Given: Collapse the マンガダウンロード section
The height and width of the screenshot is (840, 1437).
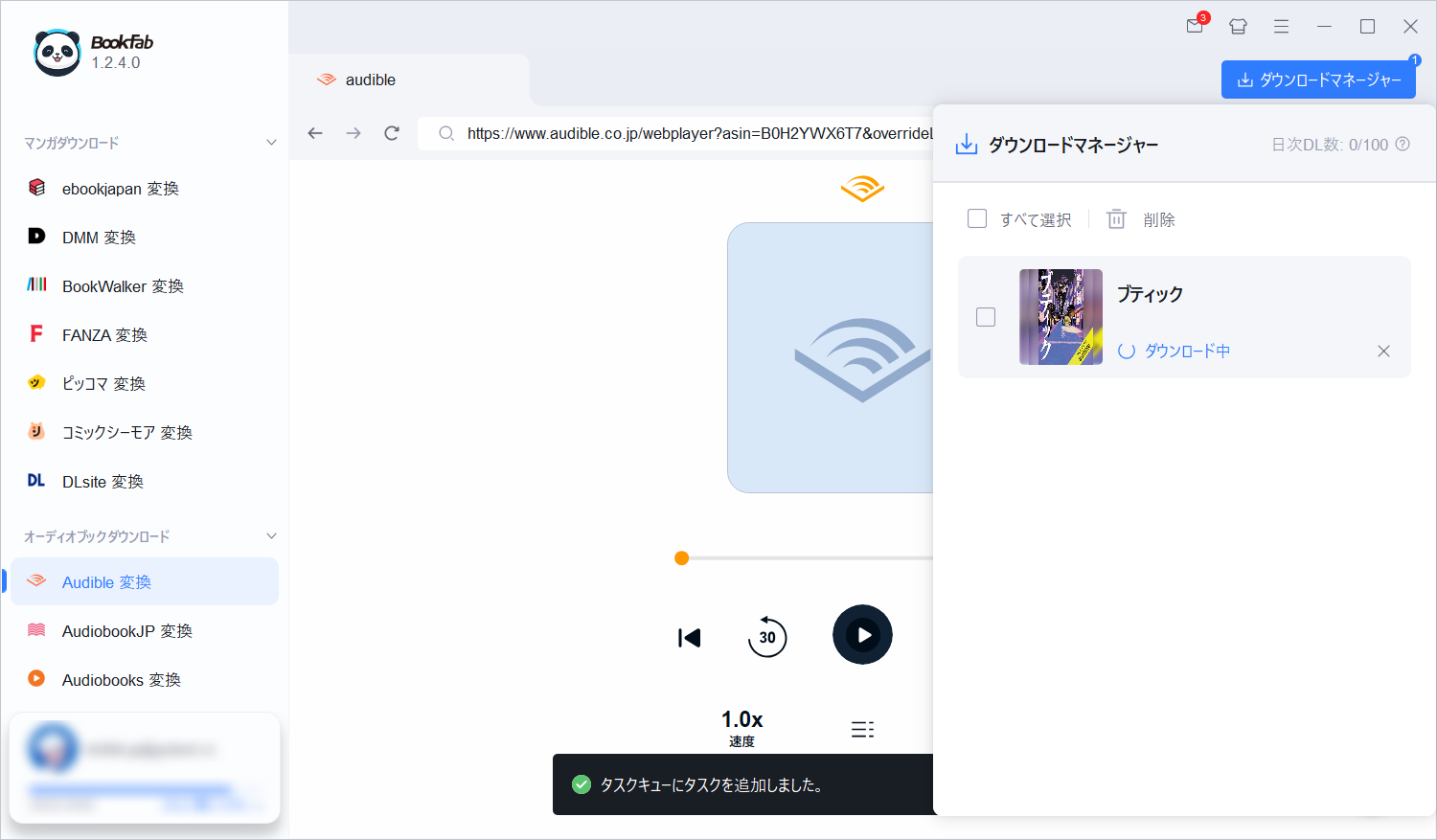Looking at the screenshot, I should point(271,143).
